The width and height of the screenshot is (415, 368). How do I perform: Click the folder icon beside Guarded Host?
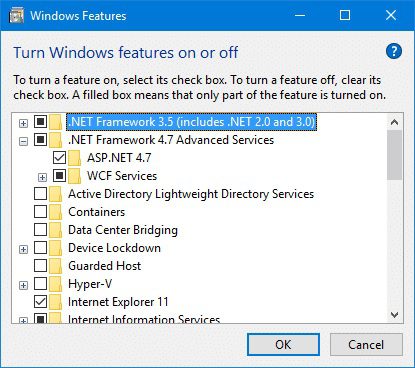click(x=56, y=266)
